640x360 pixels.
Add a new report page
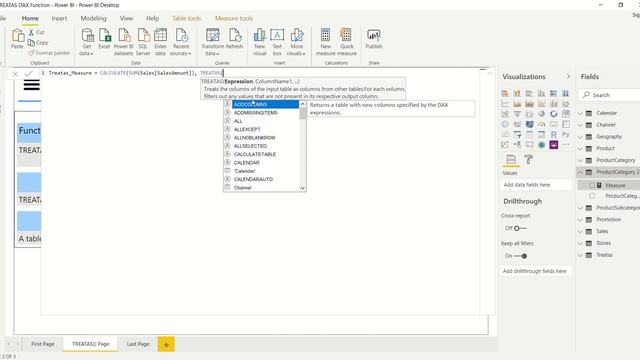click(x=166, y=344)
